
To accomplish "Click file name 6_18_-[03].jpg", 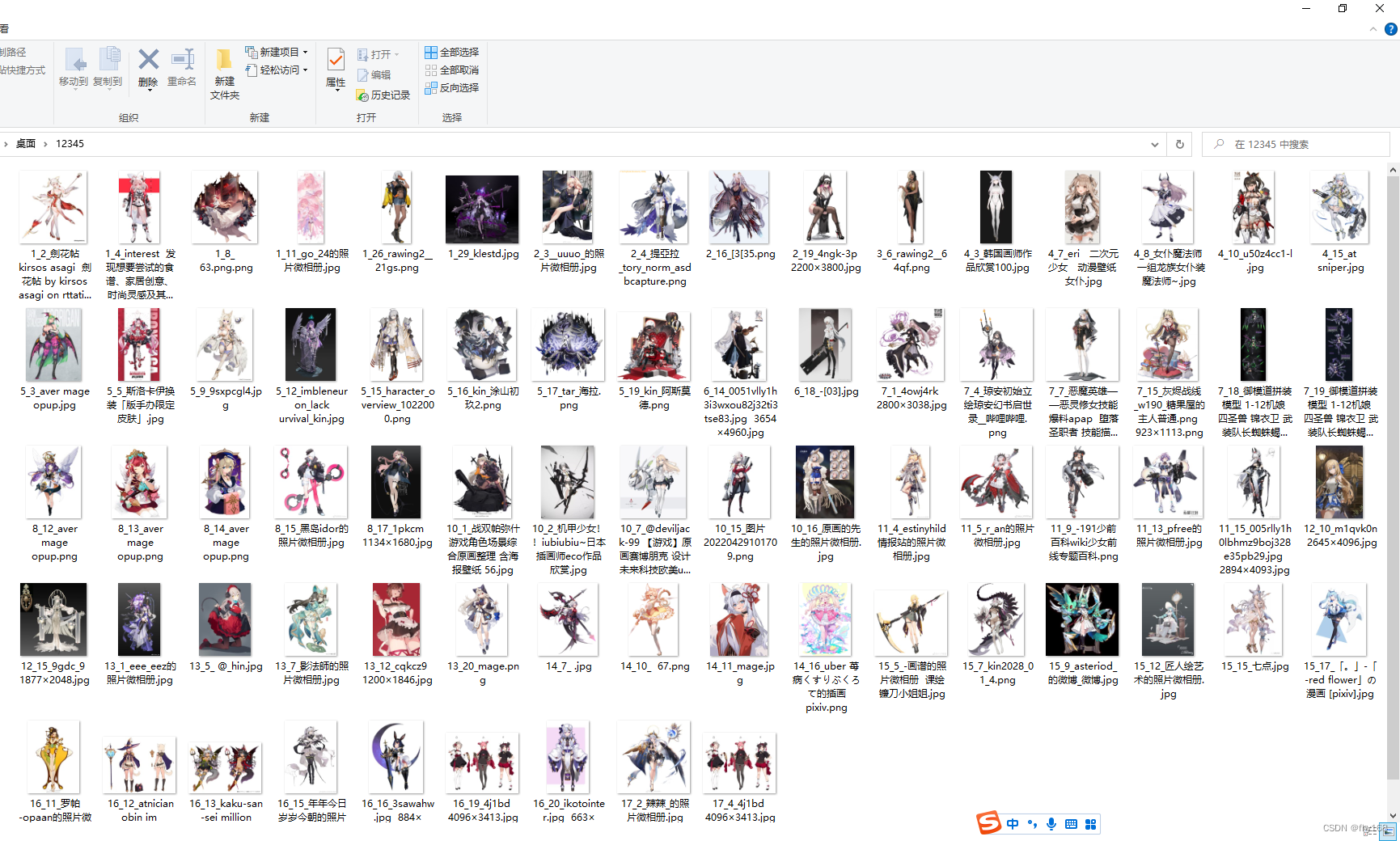I will pyautogui.click(x=827, y=391).
